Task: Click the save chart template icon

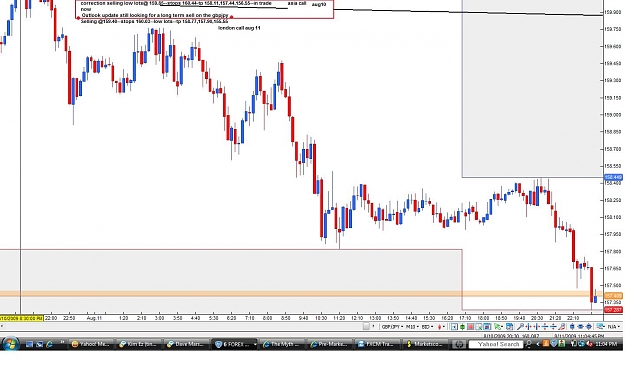Action: click(x=509, y=327)
